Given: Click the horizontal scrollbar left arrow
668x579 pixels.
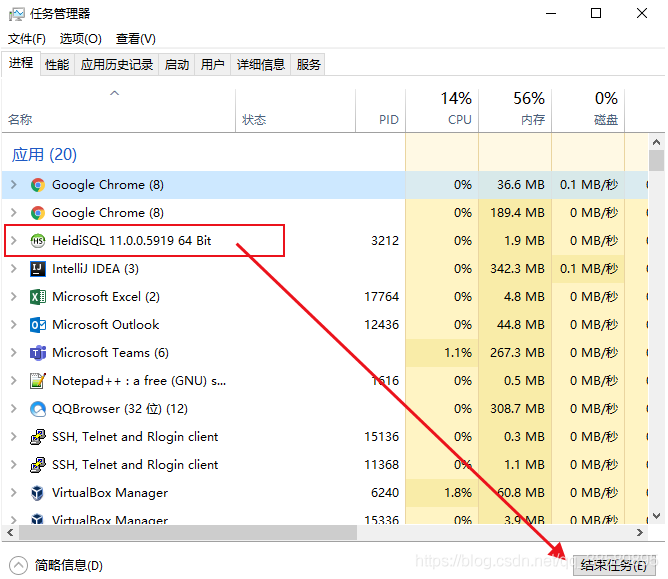Looking at the screenshot, I should (x=10, y=533).
